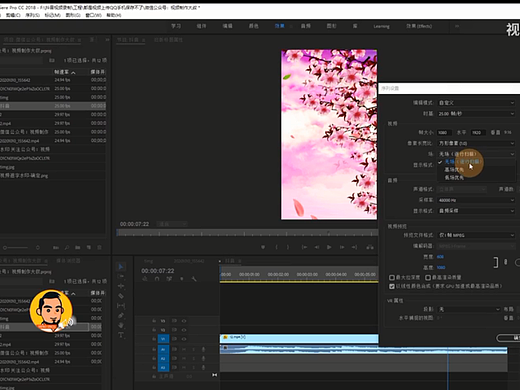Toggle insert sequences as nests icon
Image resolution: width=520 pixels, height=390 pixels.
[145, 279]
